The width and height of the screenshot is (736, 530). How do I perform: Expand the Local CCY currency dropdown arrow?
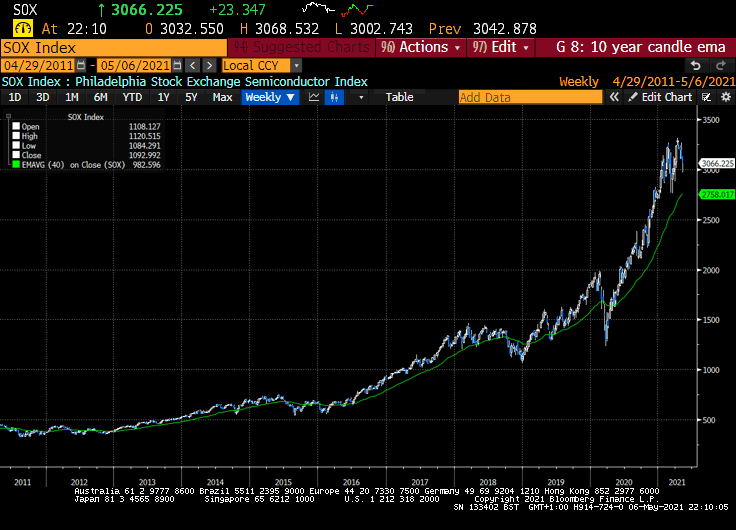pos(296,66)
